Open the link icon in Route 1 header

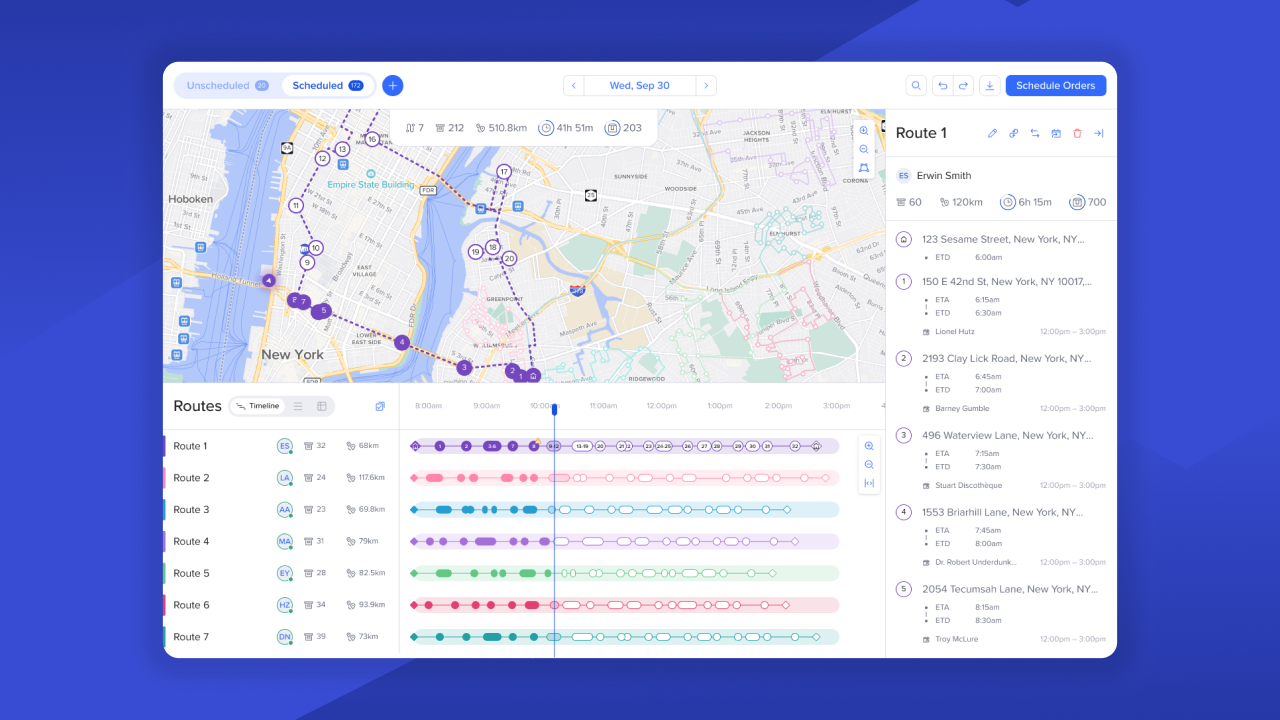tap(1013, 133)
